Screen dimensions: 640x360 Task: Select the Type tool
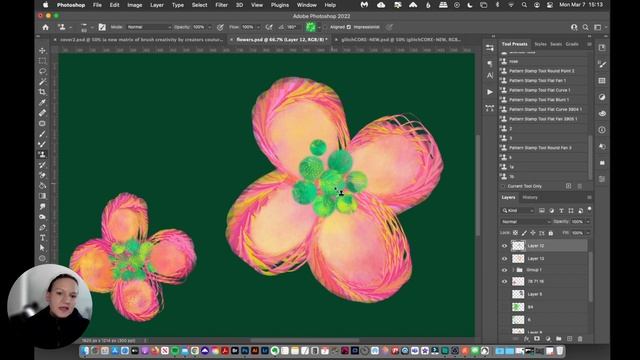[x=42, y=238]
